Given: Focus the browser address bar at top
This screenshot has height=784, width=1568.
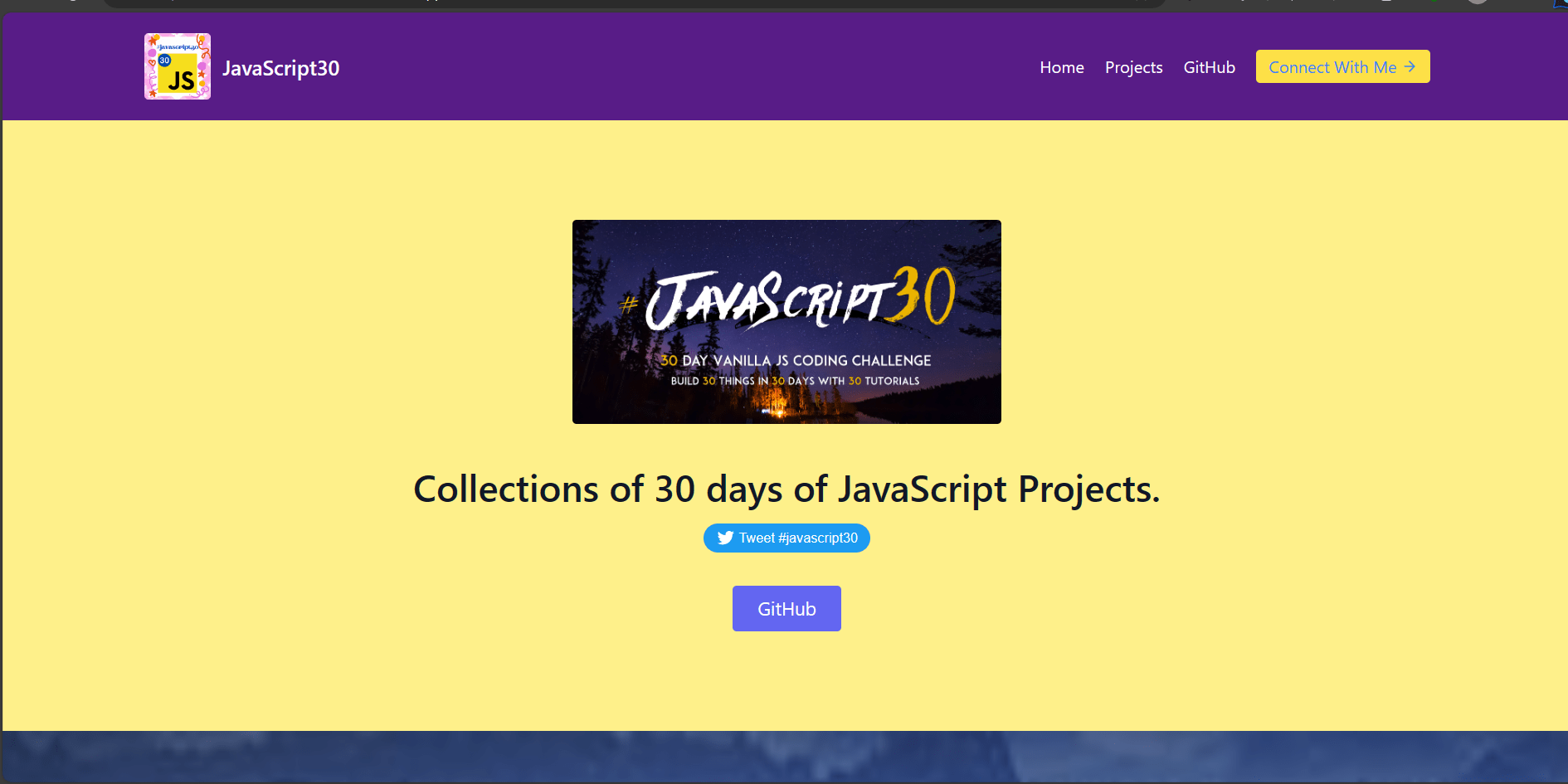Looking at the screenshot, I should (x=631, y=2).
